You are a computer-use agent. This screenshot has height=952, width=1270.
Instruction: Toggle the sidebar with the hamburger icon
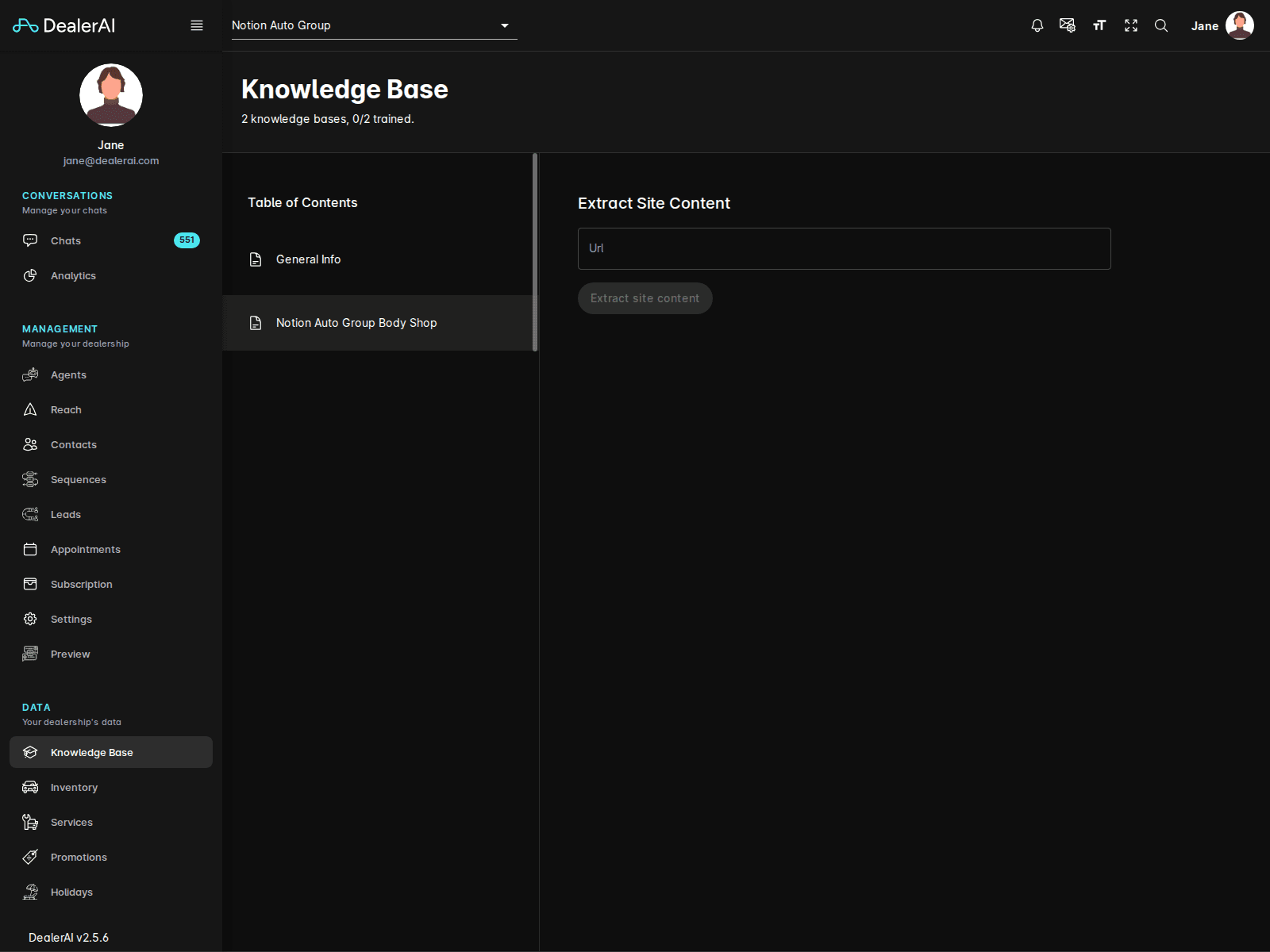(196, 25)
